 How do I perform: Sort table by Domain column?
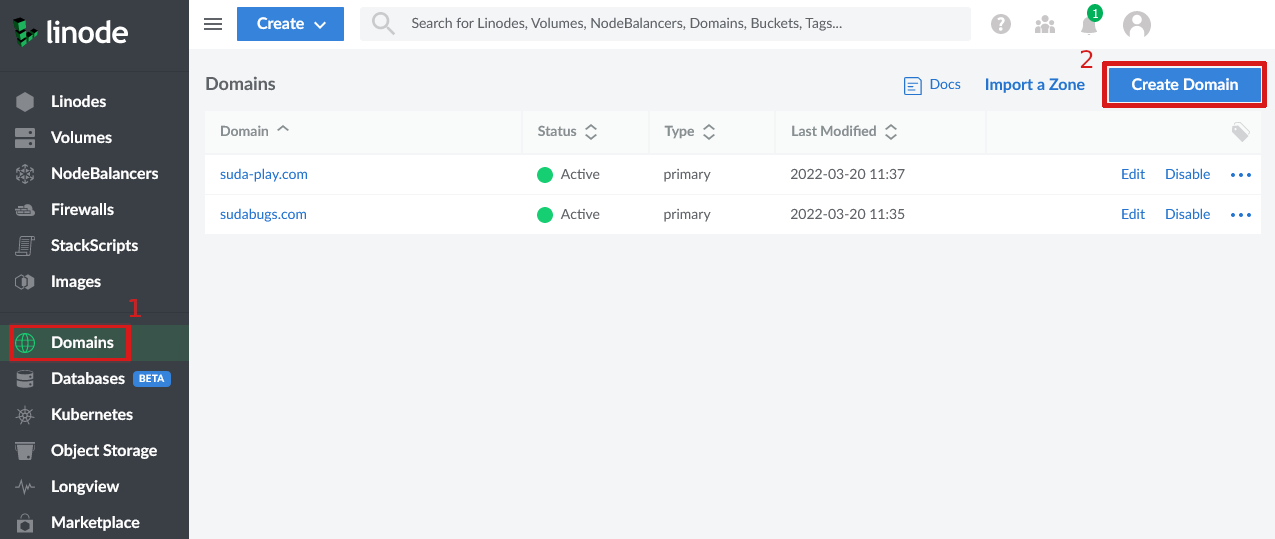[254, 131]
